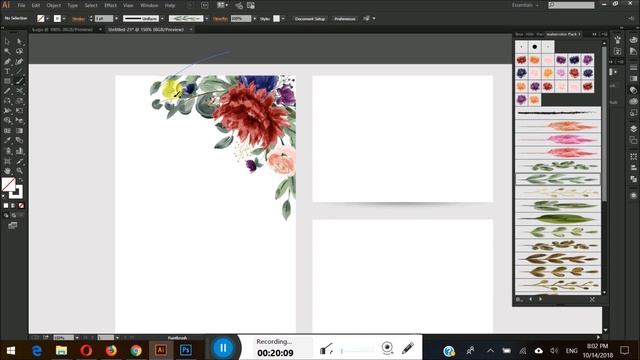Click the stroke weight input field

tap(104, 19)
